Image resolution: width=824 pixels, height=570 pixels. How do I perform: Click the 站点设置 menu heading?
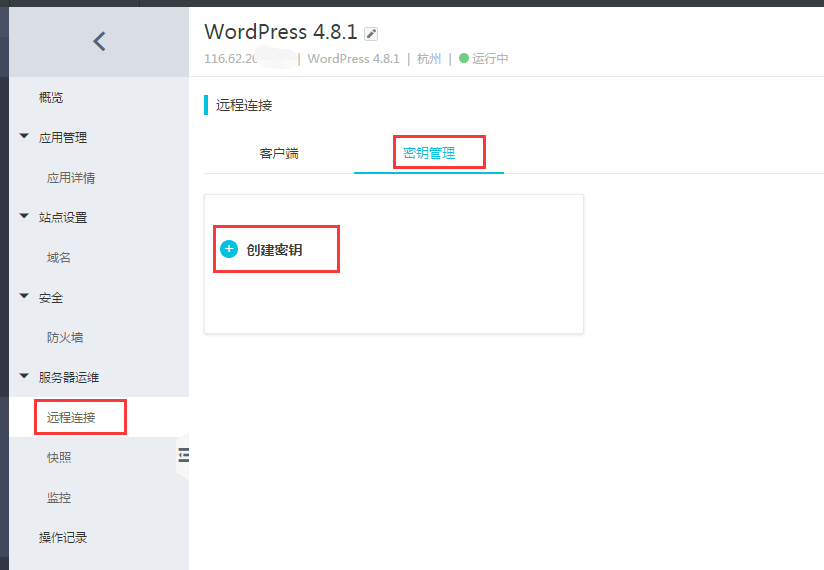(x=63, y=217)
